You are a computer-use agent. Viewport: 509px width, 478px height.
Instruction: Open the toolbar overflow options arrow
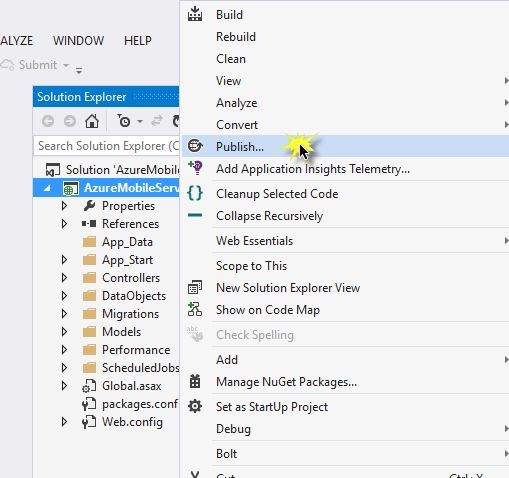tap(79, 70)
